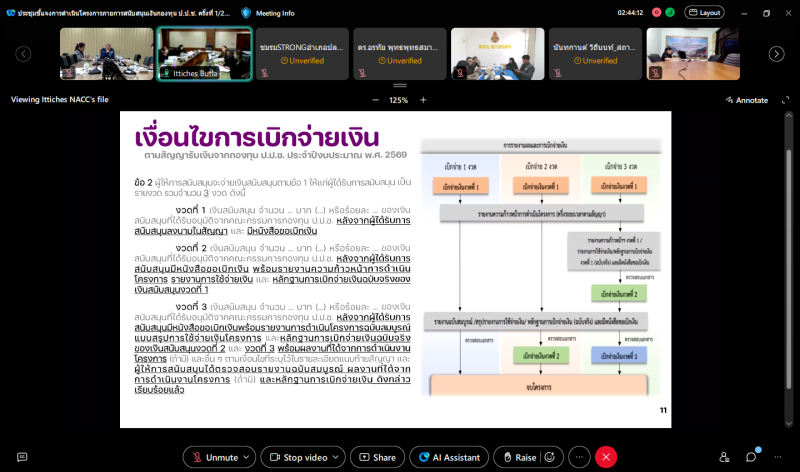Stop video from the camera

coord(298,457)
